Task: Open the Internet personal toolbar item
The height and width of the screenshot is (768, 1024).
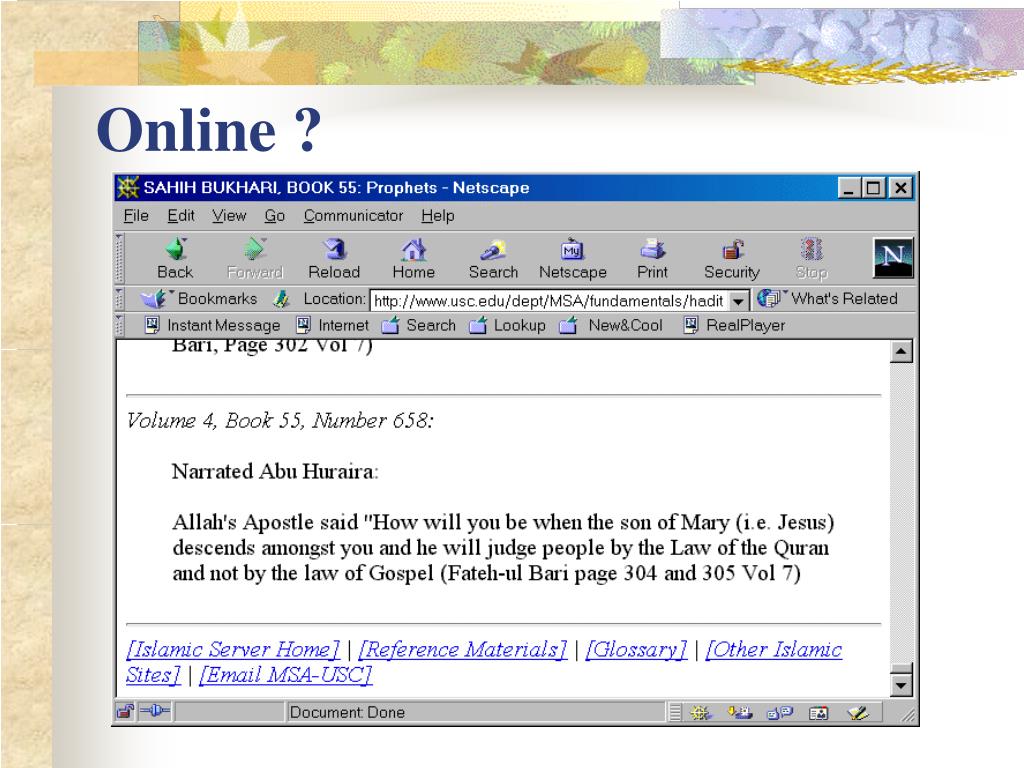Action: tap(332, 325)
